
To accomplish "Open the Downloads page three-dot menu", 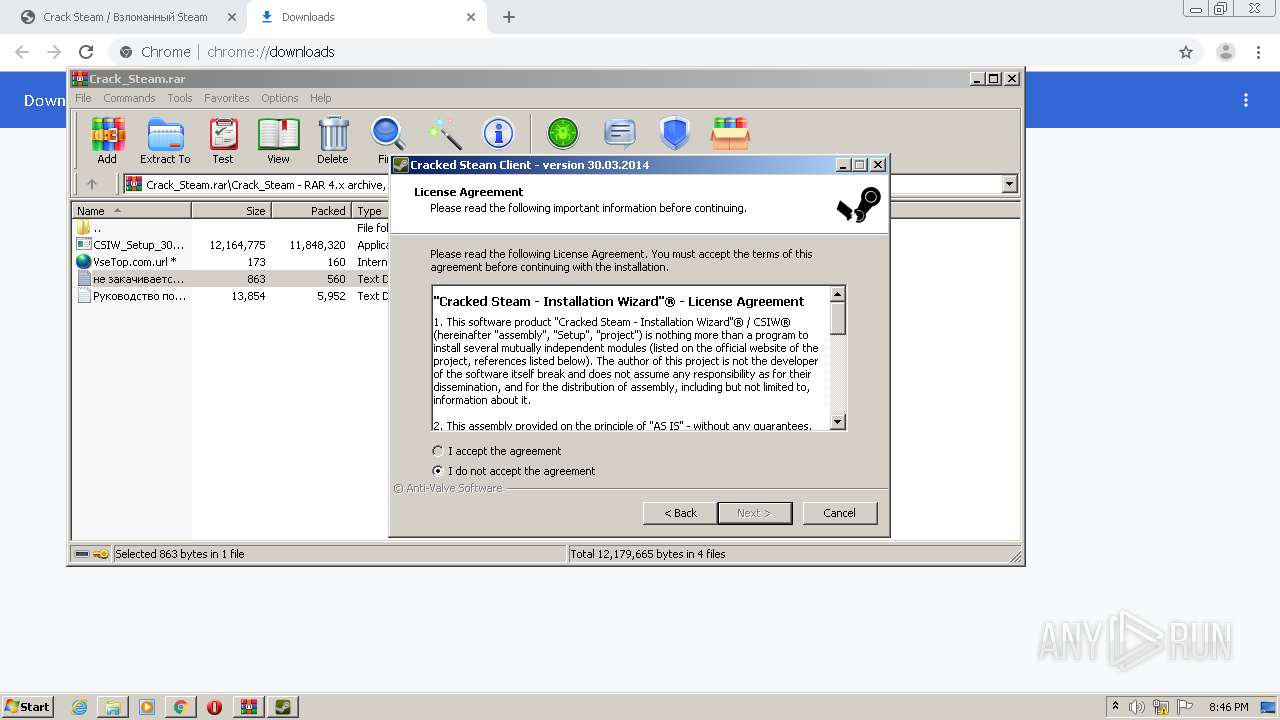I will pyautogui.click(x=1246, y=100).
